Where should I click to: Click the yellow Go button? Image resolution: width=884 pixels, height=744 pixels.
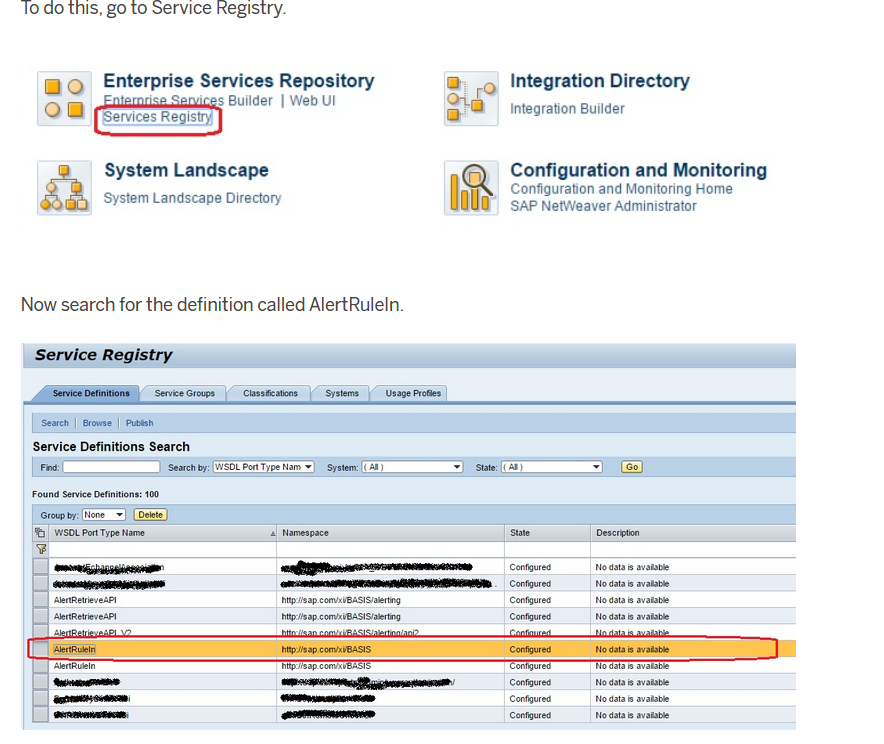pyautogui.click(x=631, y=467)
